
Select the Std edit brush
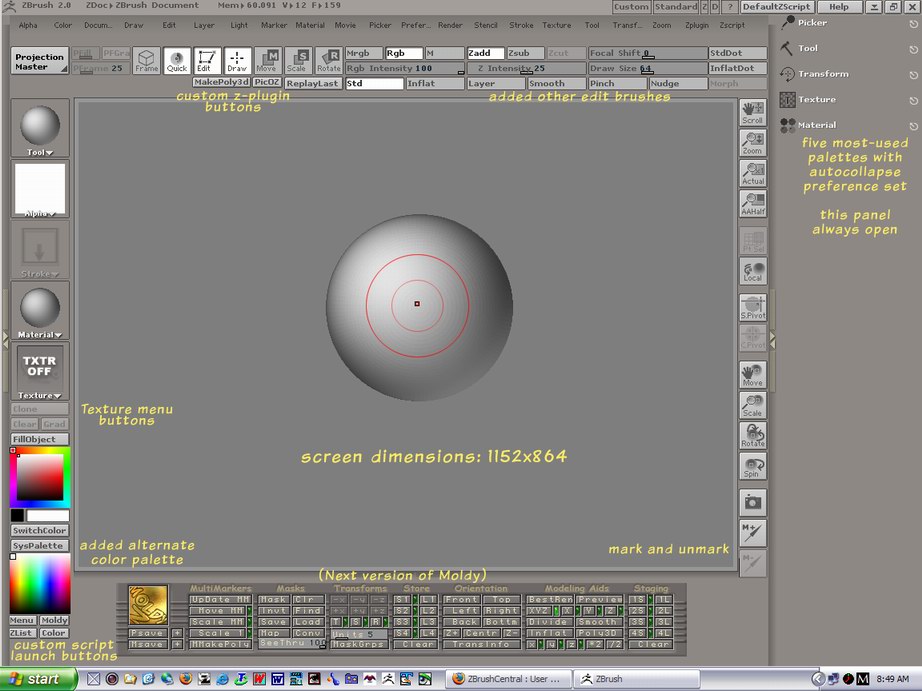pyautogui.click(x=374, y=84)
